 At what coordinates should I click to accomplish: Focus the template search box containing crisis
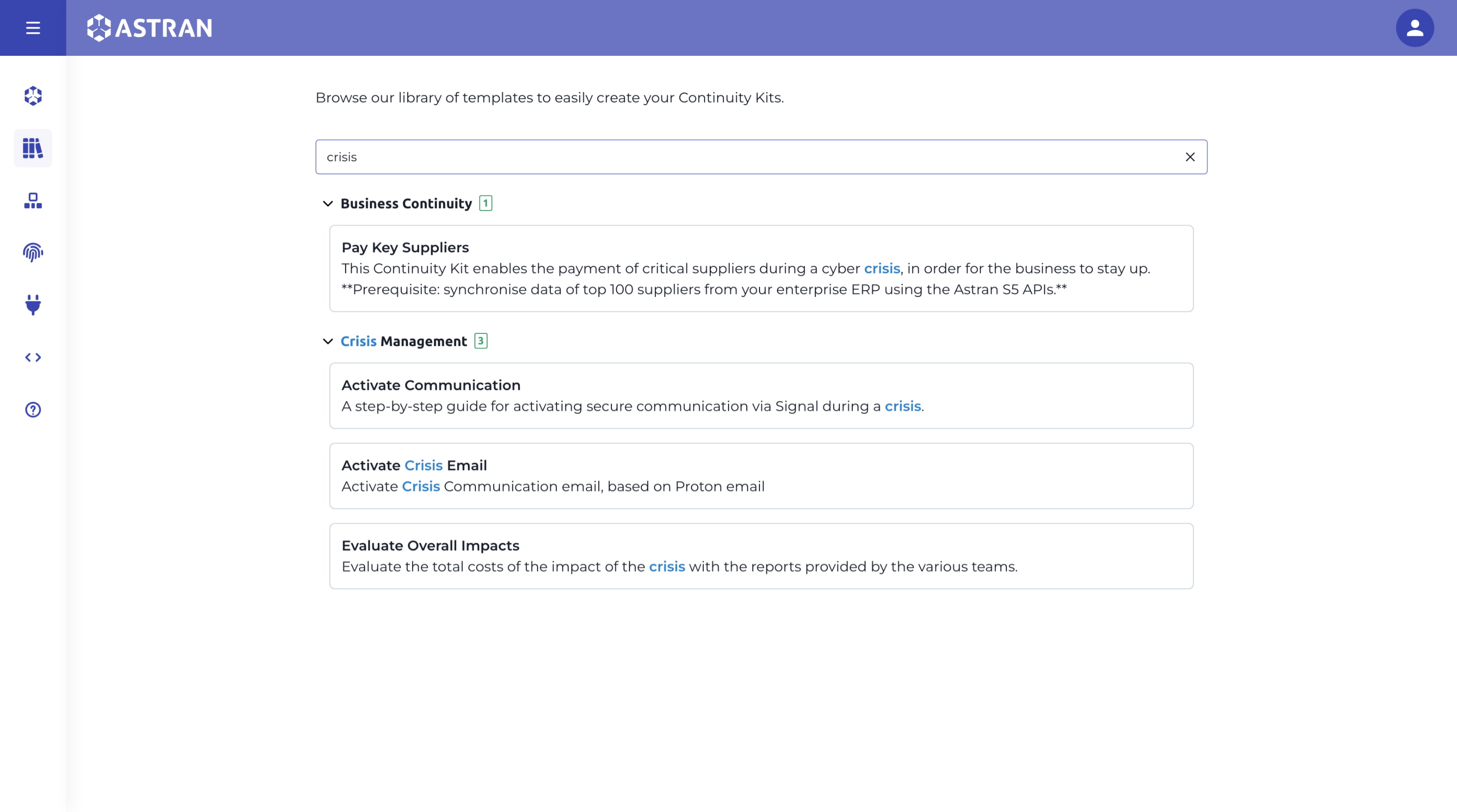pos(761,157)
